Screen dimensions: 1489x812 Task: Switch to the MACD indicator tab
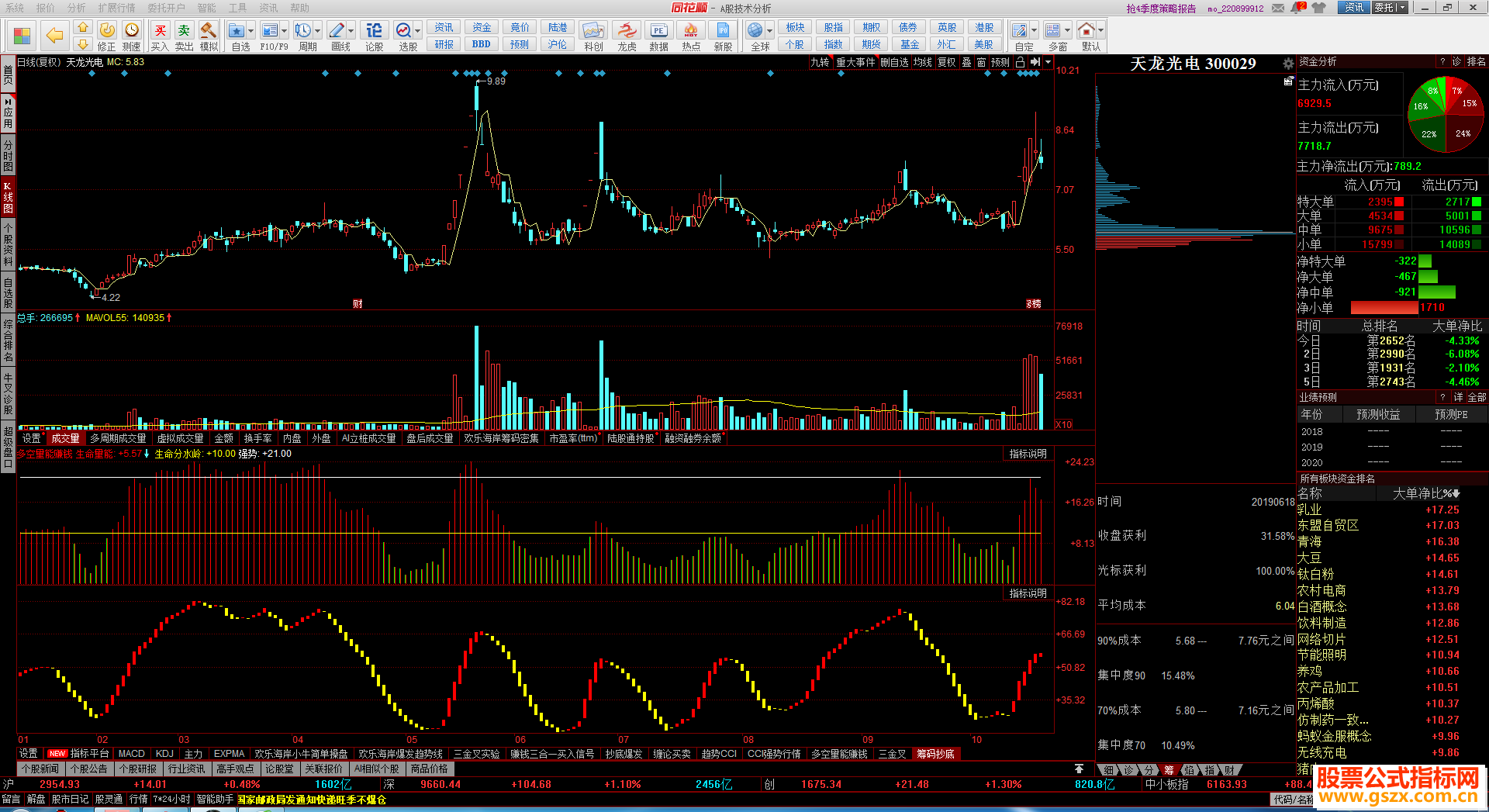[131, 753]
